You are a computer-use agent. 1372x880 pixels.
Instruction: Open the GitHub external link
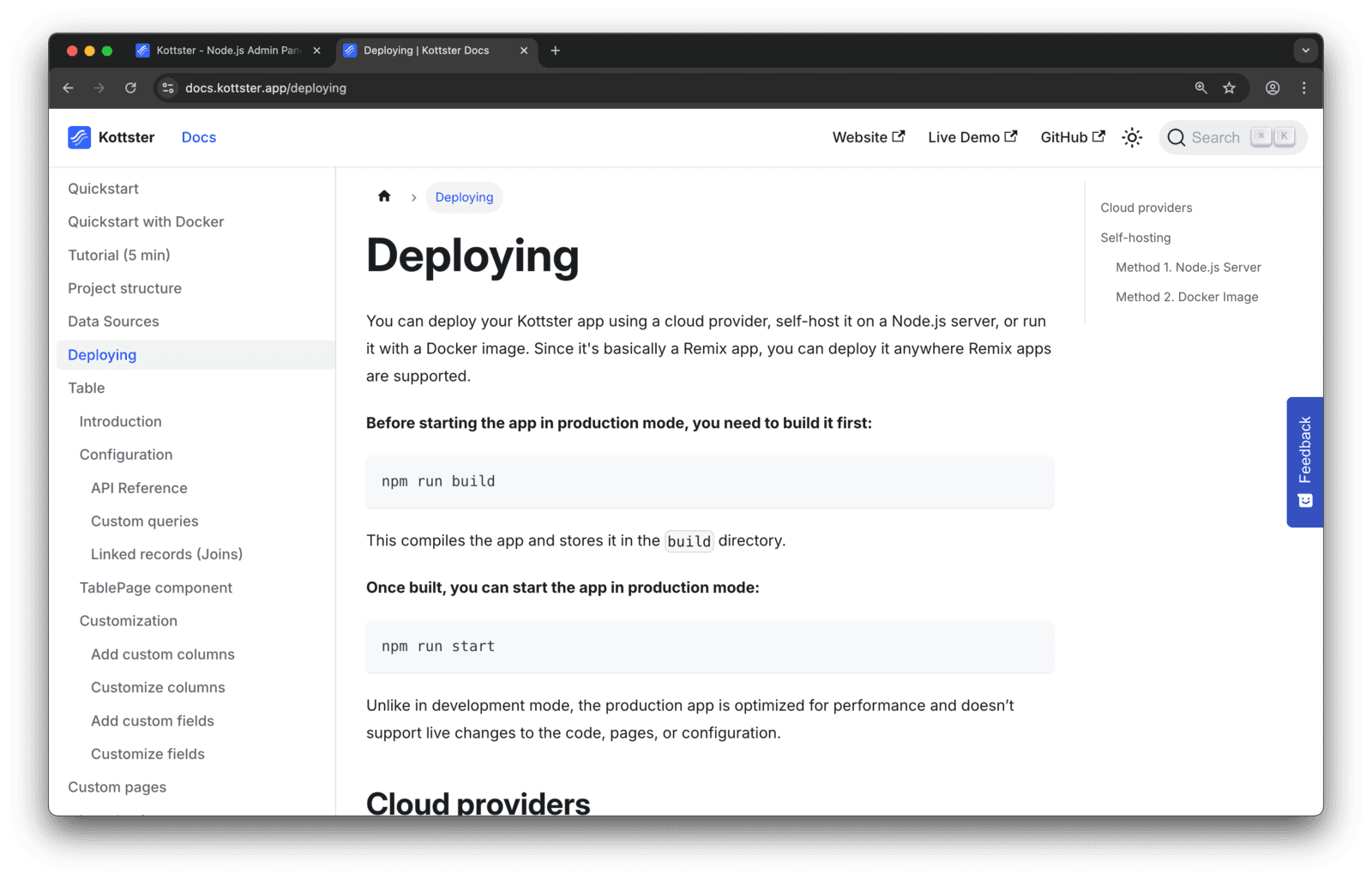[1072, 137]
